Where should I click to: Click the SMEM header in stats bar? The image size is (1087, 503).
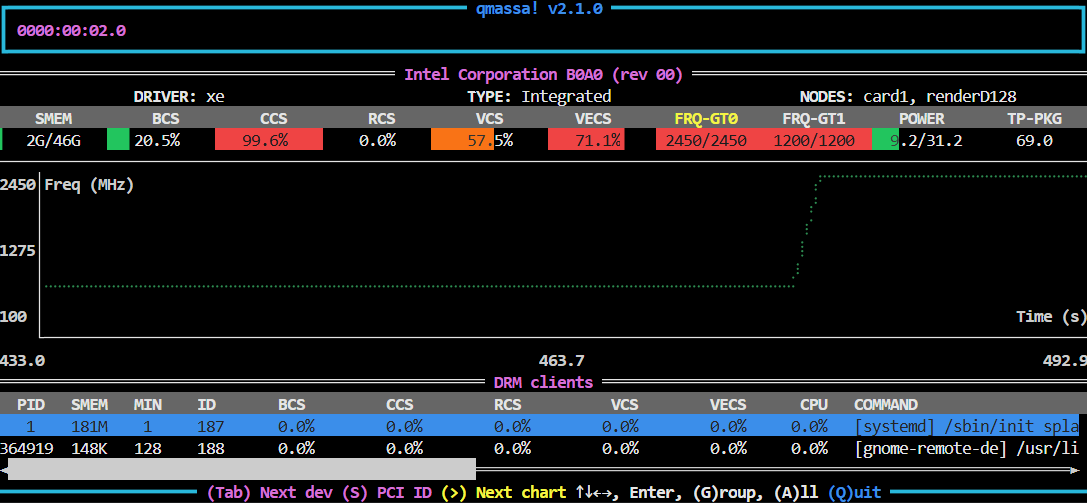pos(53,118)
